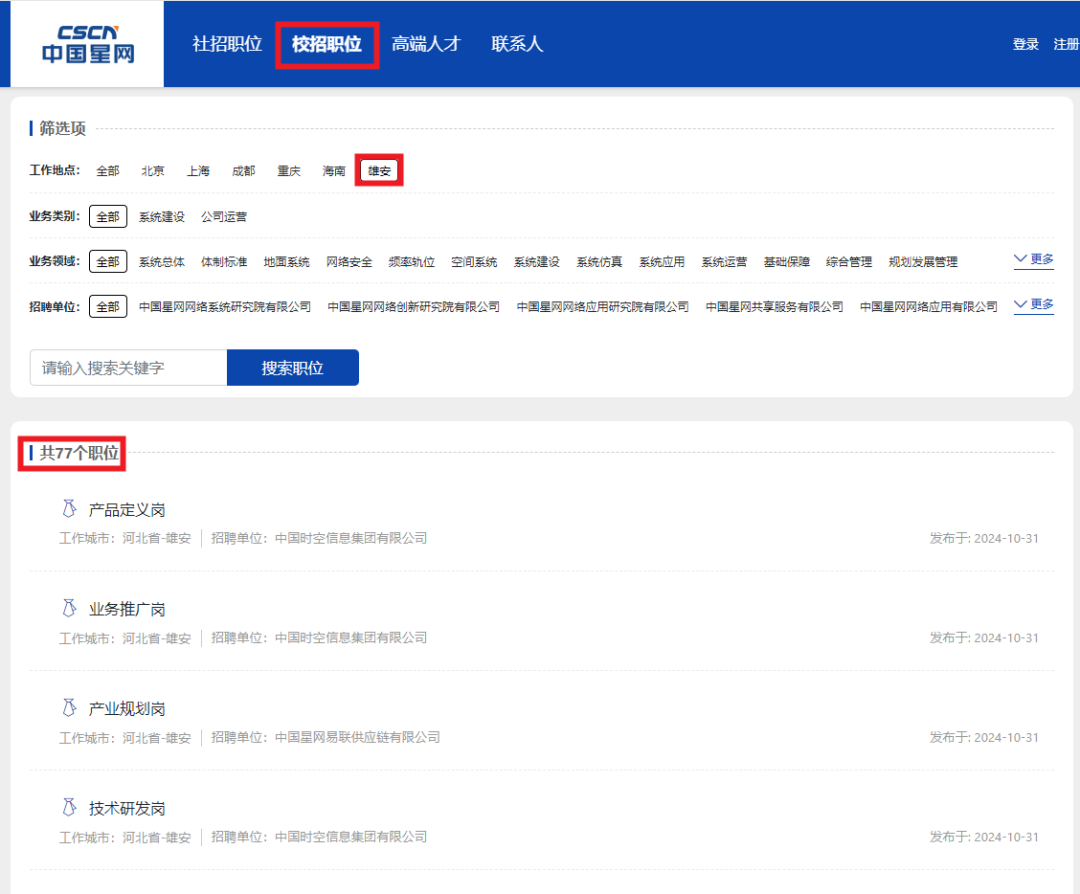Click the keyword search input box
The width and height of the screenshot is (1080, 894).
coord(127,367)
